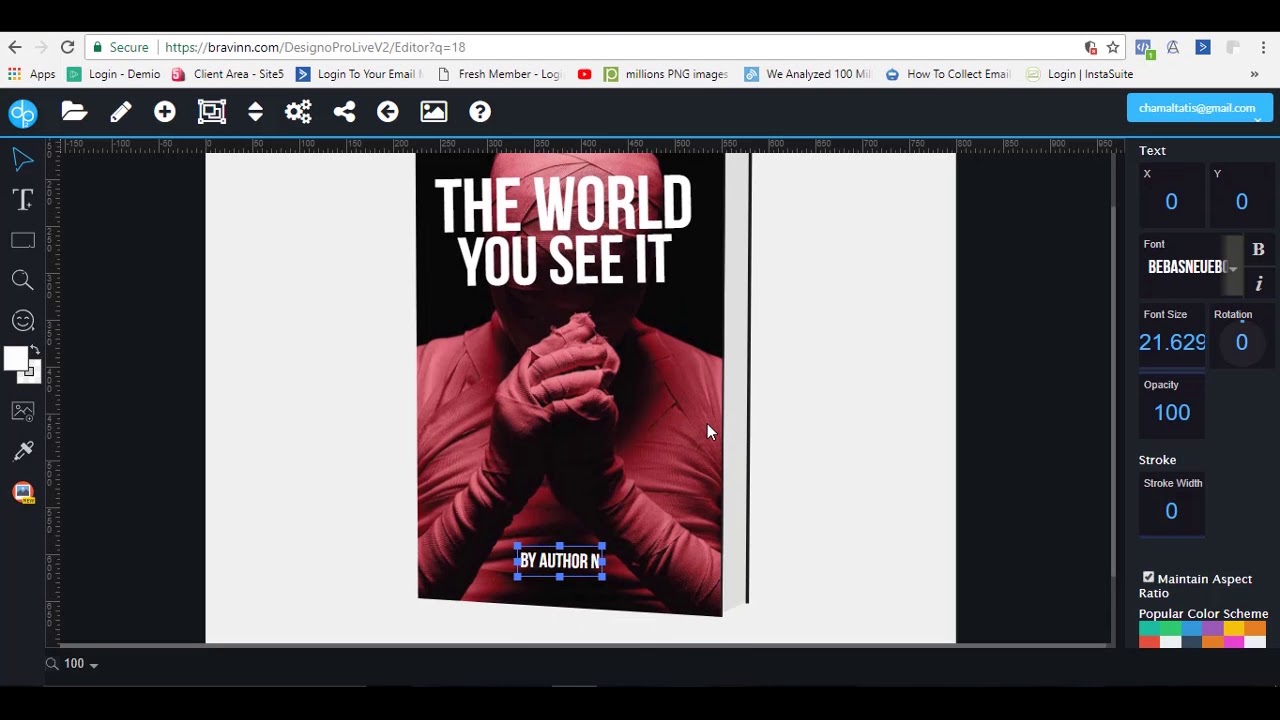This screenshot has width=1280, height=720.
Task: Open the gears settings icon
Action: (x=298, y=112)
